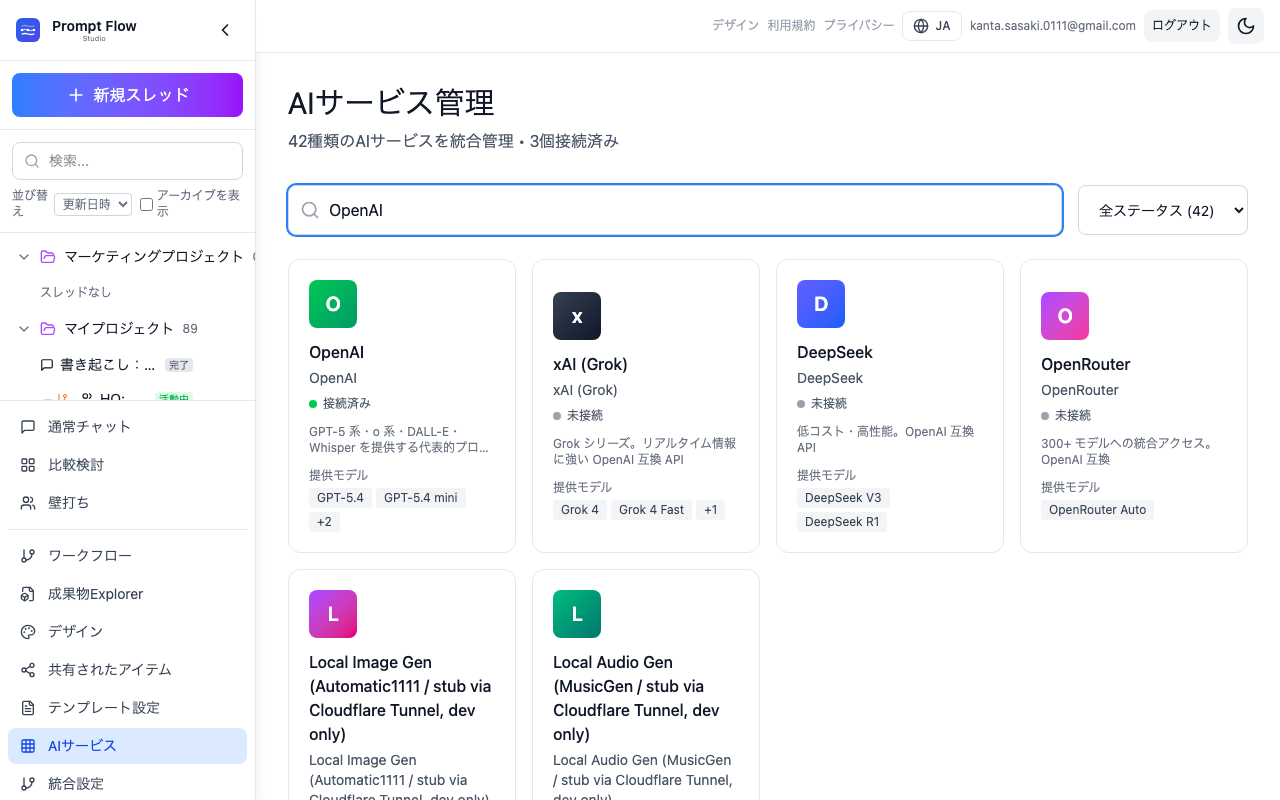Open the 全ステータス (42) filter dropdown

click(x=1163, y=210)
